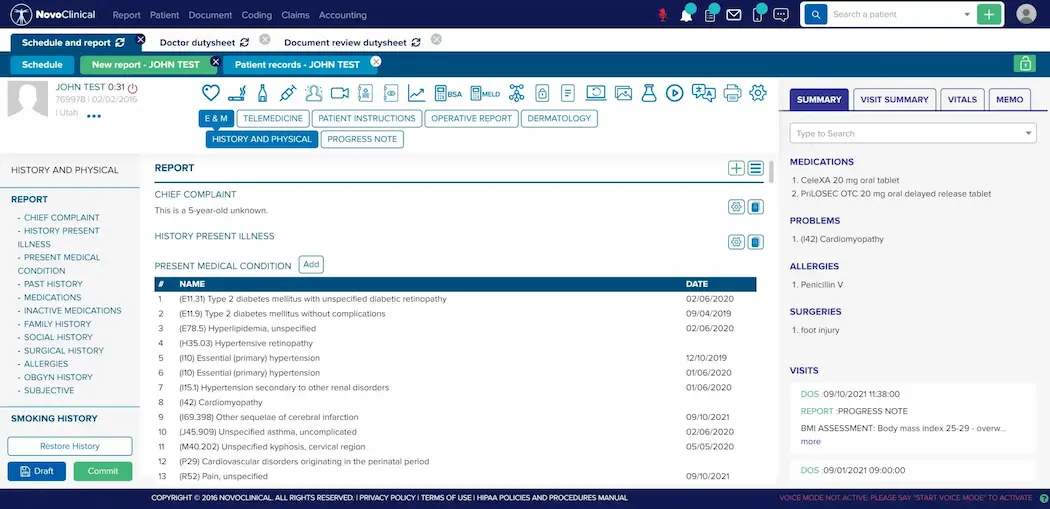Open the BSA calculator
The height and width of the screenshot is (509, 1050).
click(x=448, y=93)
